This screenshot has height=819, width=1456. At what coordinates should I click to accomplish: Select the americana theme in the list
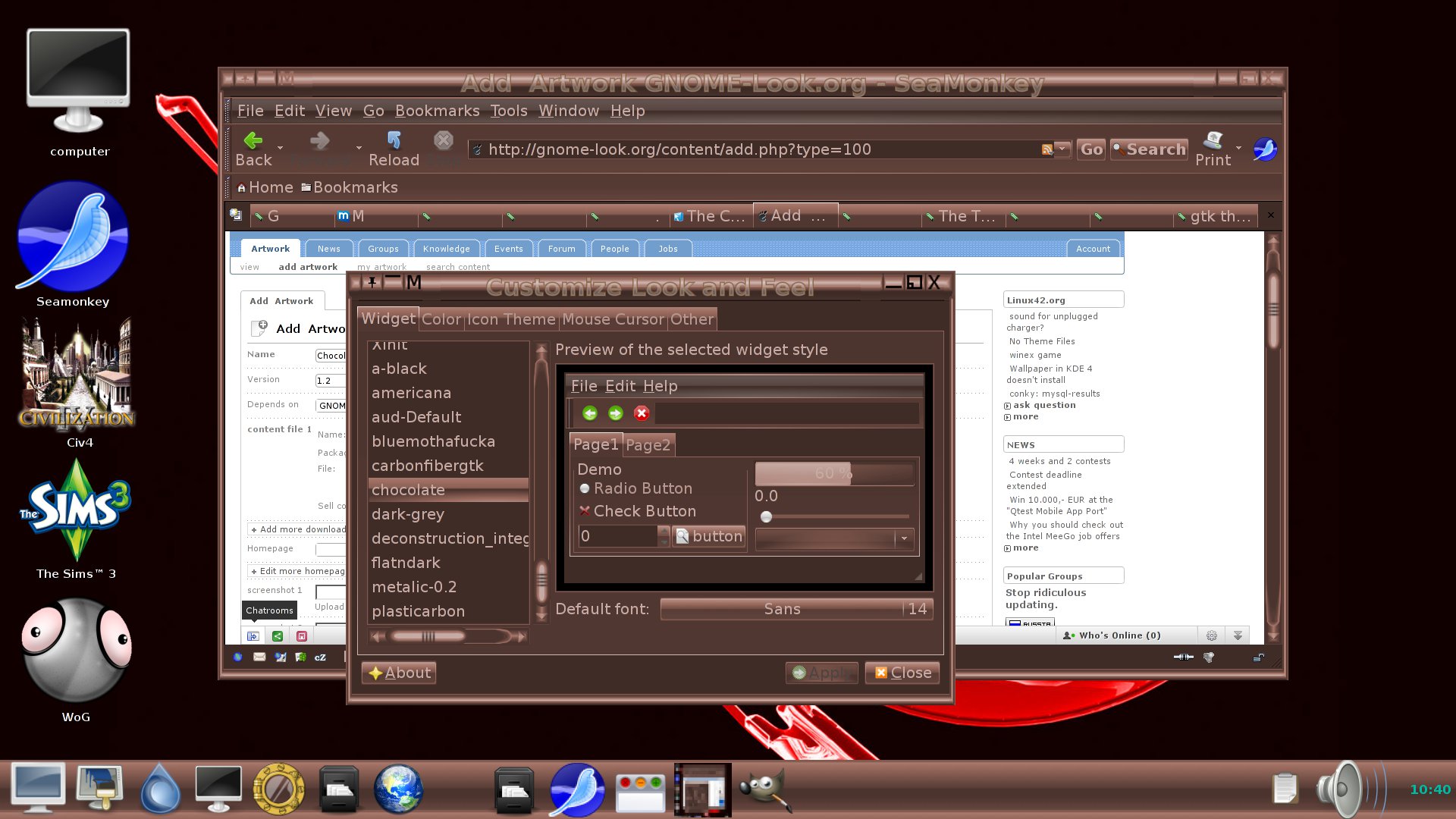point(448,393)
